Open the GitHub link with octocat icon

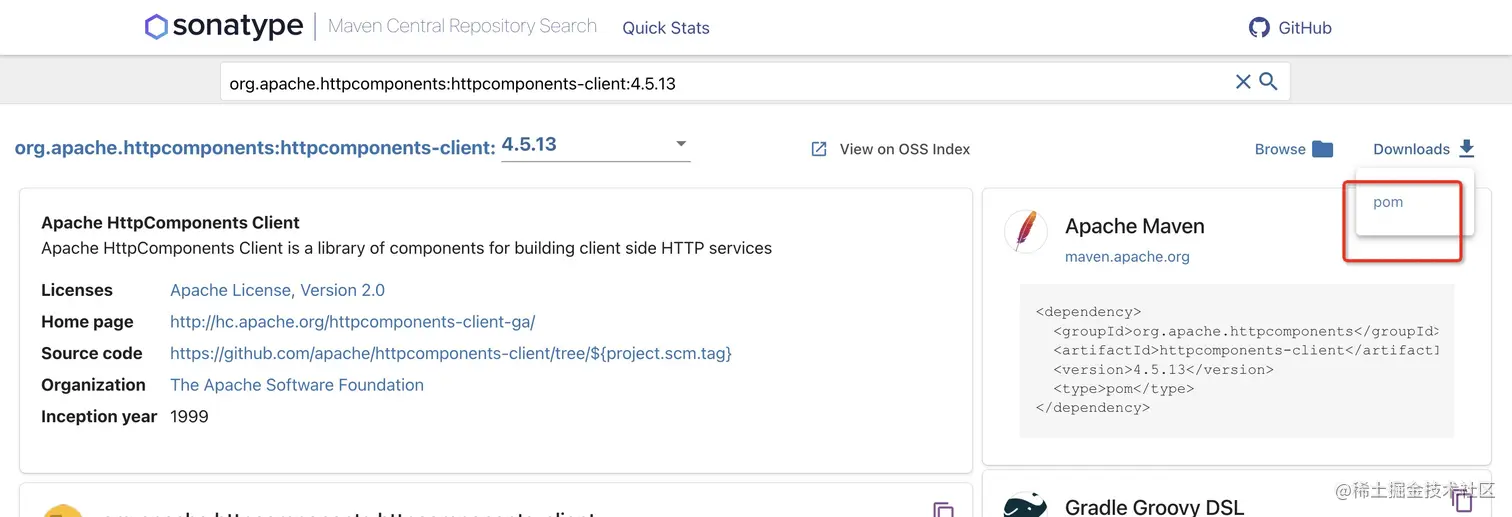(x=1290, y=28)
